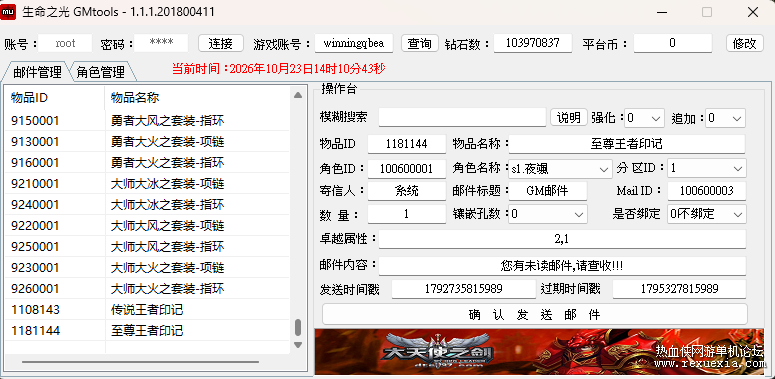
Task: Open the 强化 level dropdown
Action: coord(644,118)
